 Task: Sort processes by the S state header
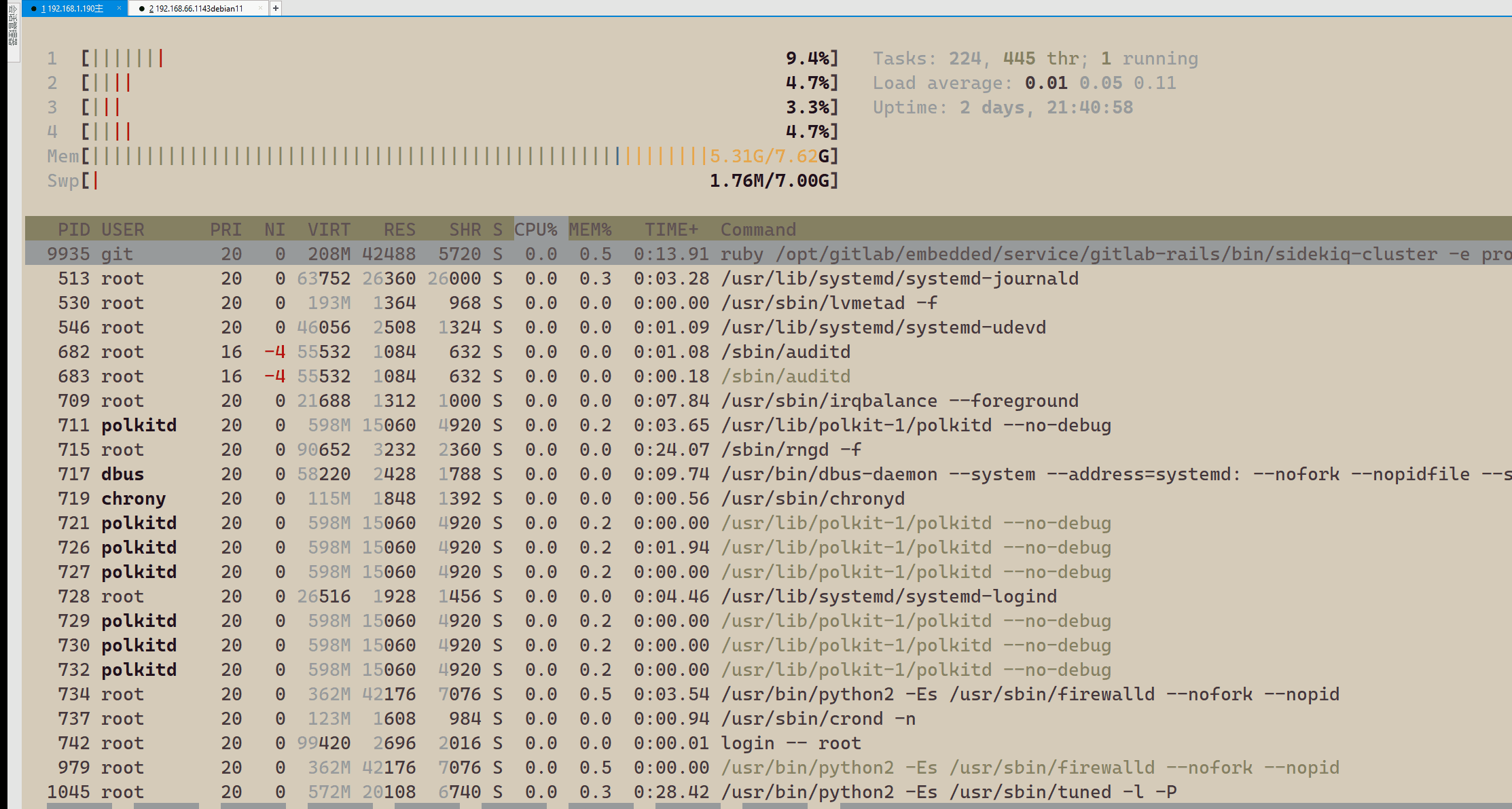click(x=498, y=230)
